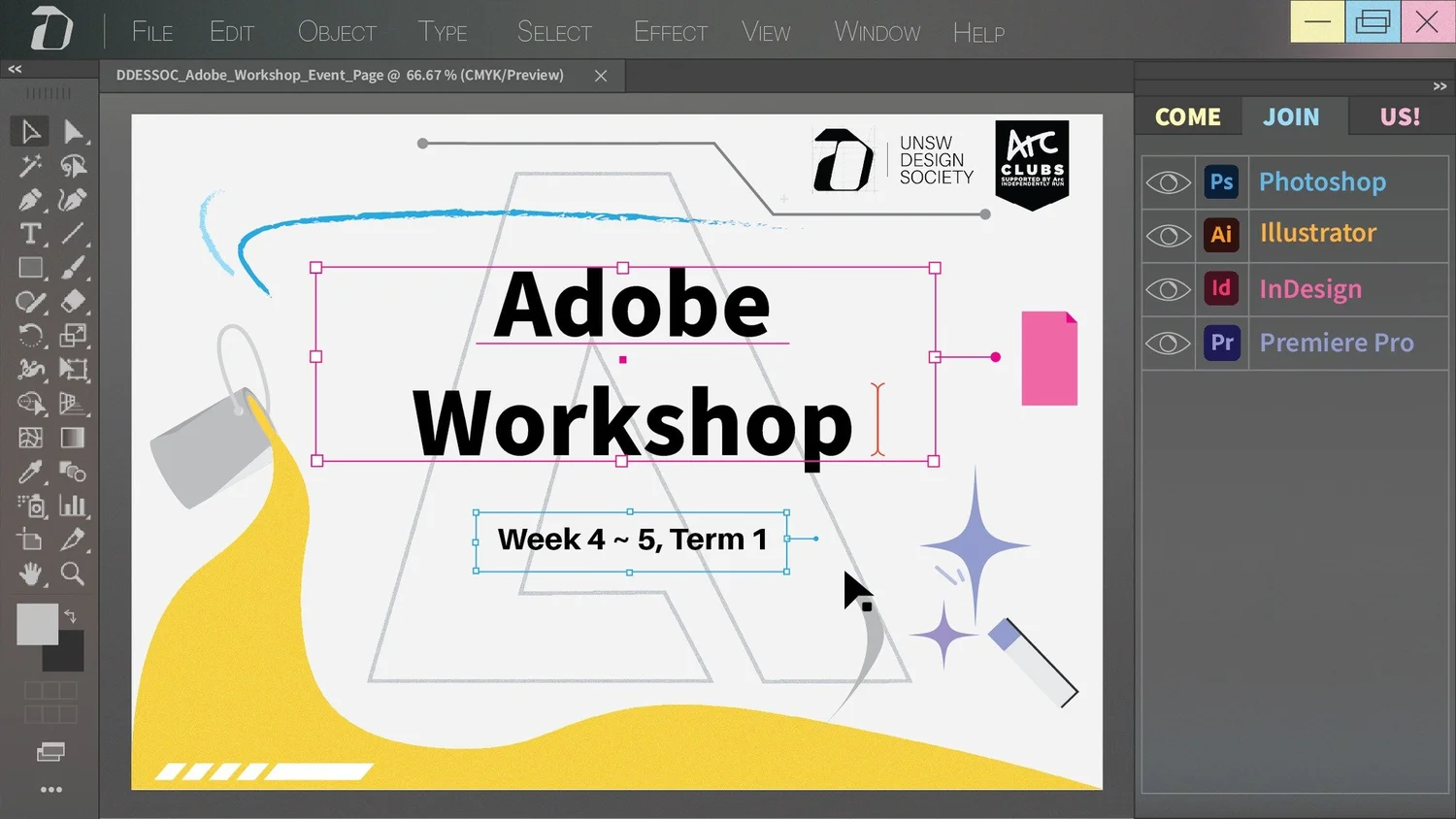Viewport: 1456px width, 819px height.
Task: Choose the Magic Wand tool
Action: [30, 166]
